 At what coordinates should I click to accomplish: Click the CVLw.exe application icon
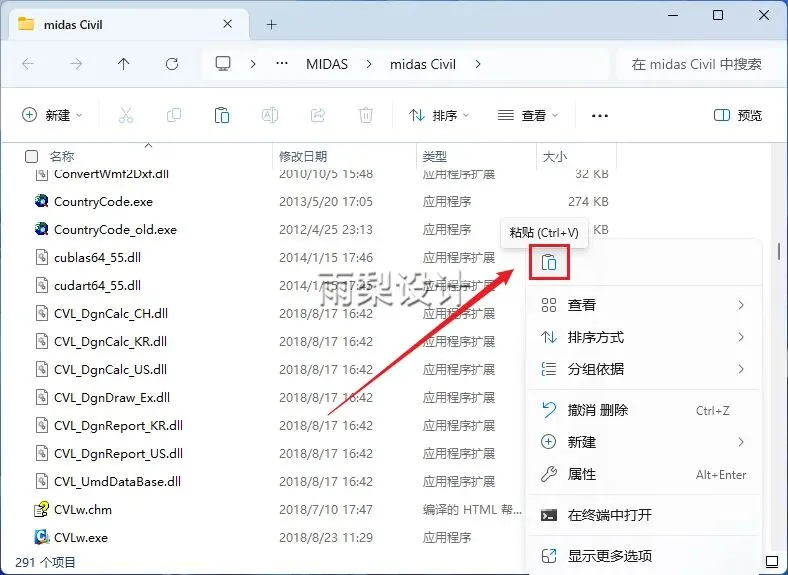(x=41, y=537)
